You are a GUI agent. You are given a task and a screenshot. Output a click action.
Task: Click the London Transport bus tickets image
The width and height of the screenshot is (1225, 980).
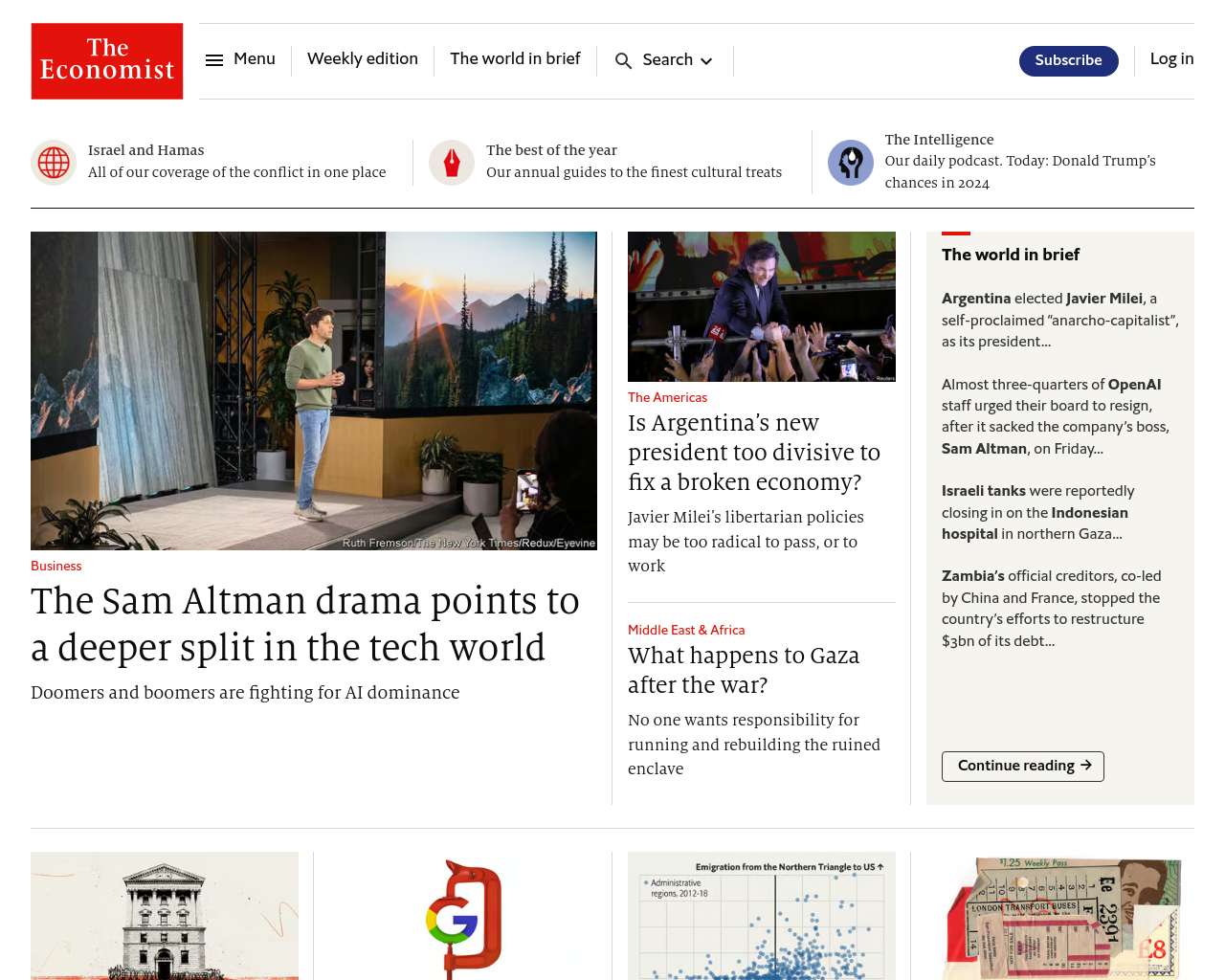[1060, 916]
